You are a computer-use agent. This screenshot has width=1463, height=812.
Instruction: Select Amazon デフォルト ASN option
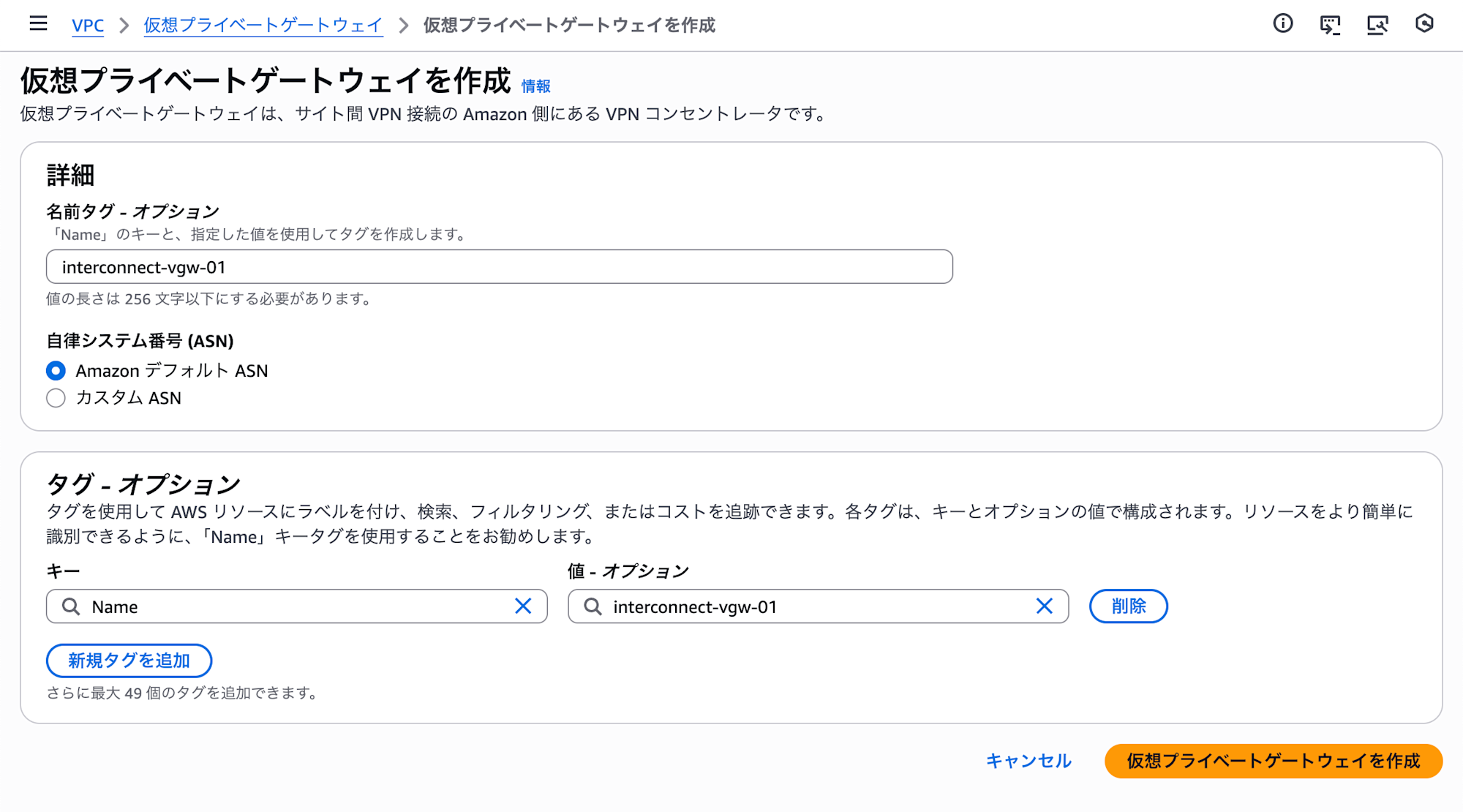[56, 371]
